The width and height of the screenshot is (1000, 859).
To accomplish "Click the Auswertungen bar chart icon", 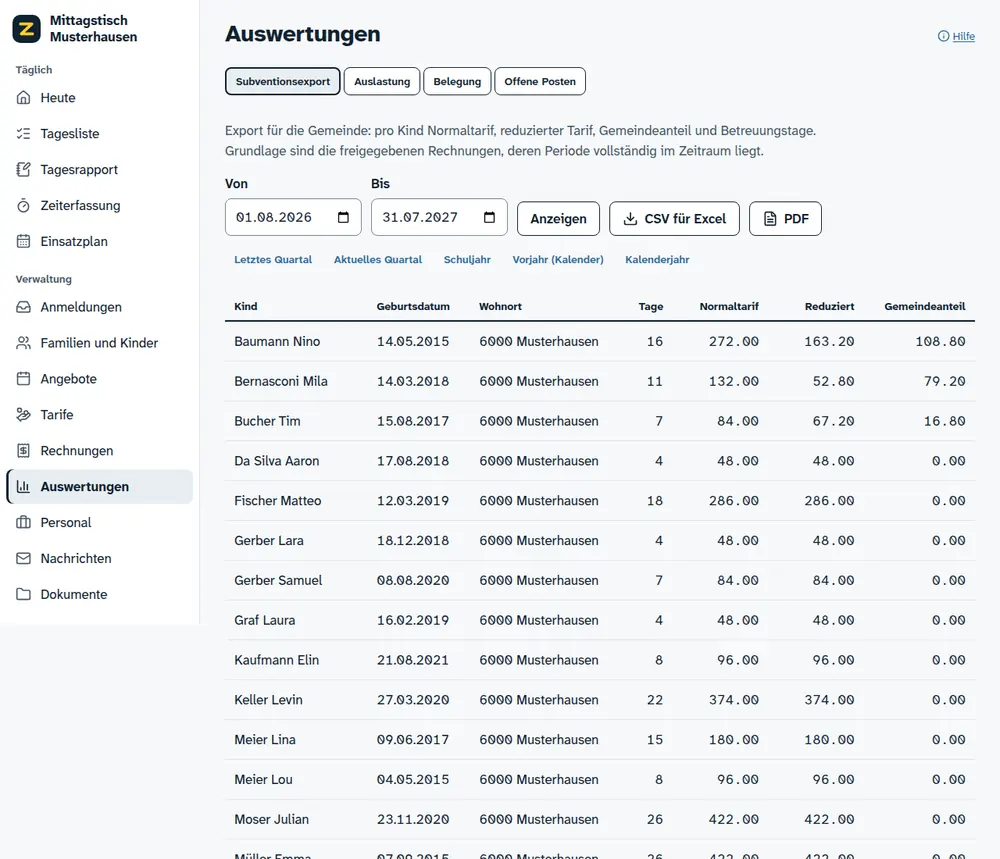I will [x=24, y=487].
